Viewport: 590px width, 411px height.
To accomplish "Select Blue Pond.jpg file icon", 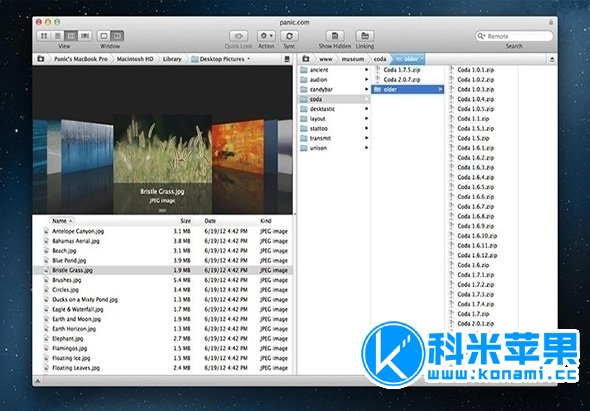I will 46,260.
